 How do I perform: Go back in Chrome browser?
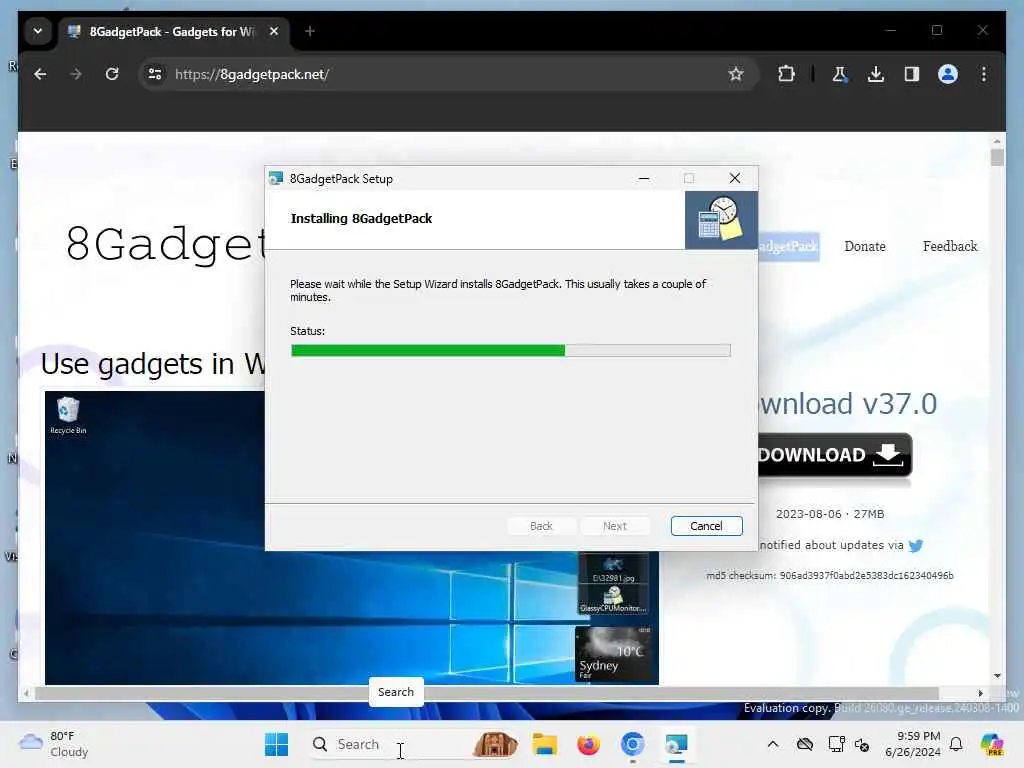coord(40,74)
